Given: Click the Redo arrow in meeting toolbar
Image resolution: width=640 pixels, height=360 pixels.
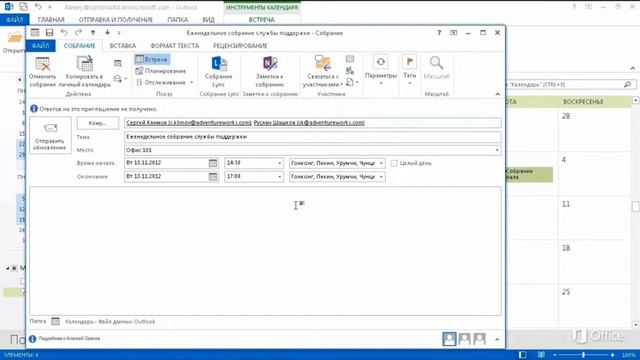Looking at the screenshot, I should pos(78,33).
